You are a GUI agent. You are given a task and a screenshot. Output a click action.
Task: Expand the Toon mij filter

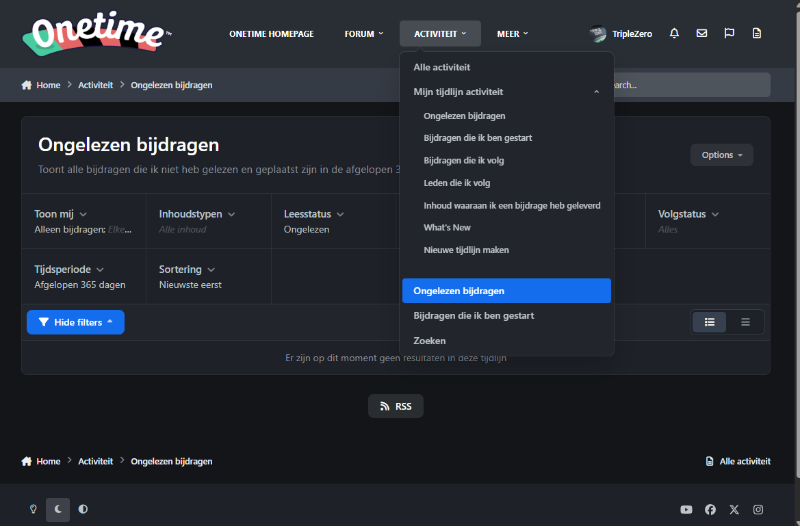(61, 214)
